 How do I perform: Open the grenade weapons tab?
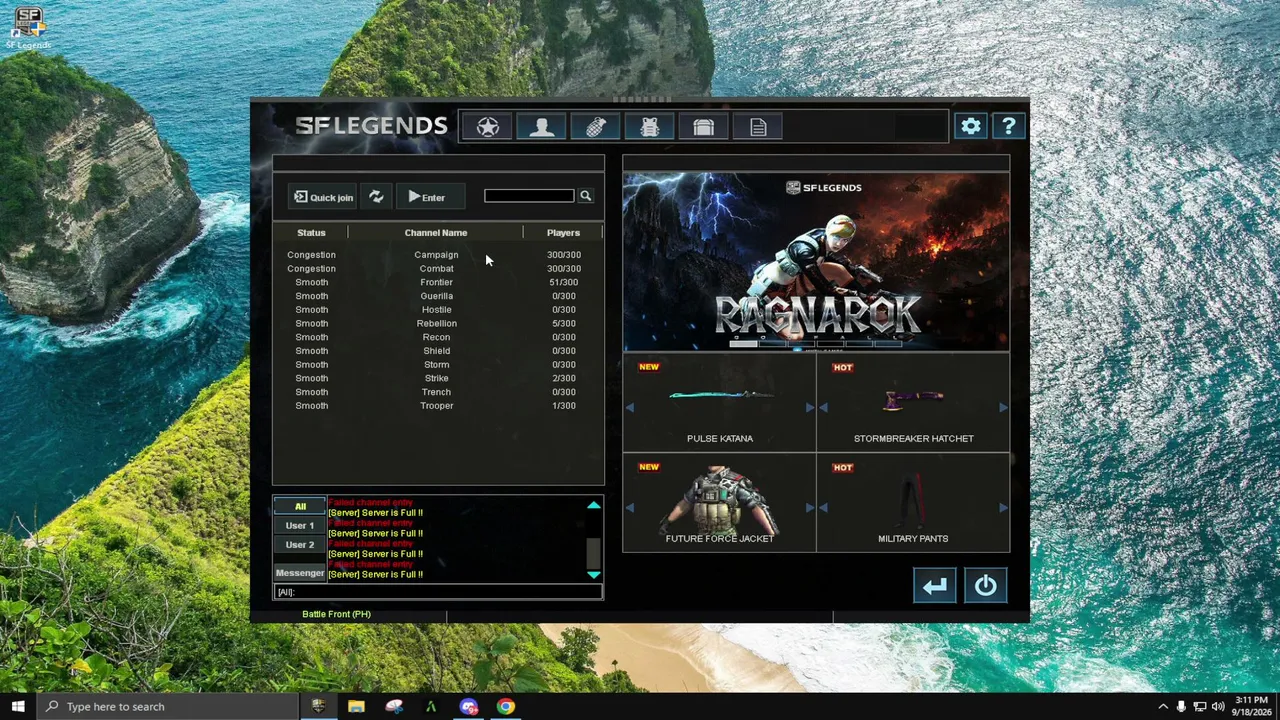click(595, 127)
